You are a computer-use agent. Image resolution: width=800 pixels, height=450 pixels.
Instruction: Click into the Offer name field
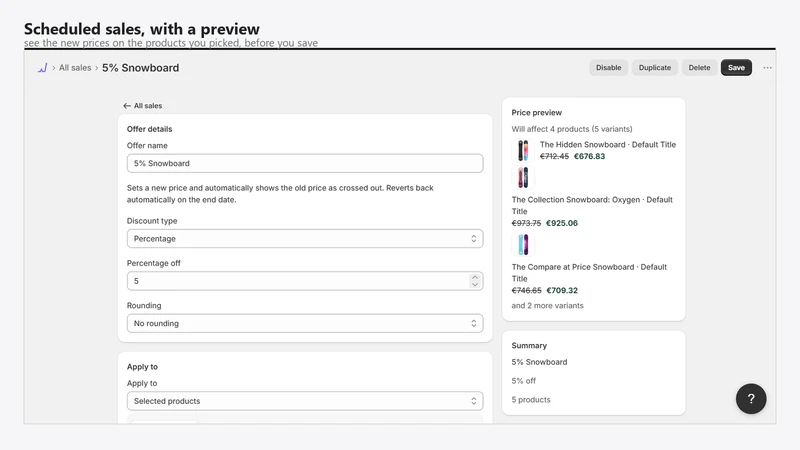pyautogui.click(x=305, y=163)
